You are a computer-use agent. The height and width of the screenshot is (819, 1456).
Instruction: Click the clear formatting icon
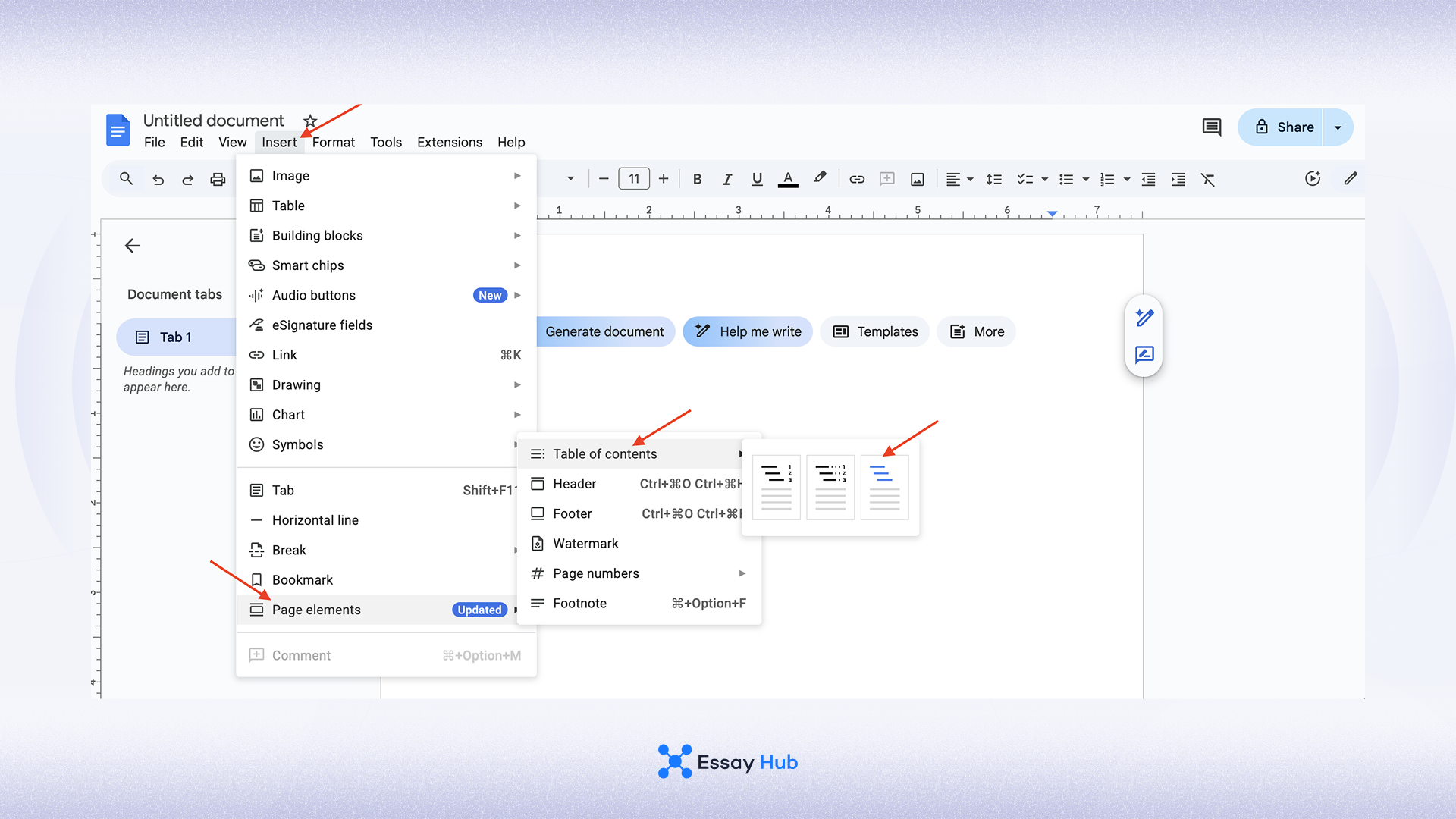[1208, 179]
